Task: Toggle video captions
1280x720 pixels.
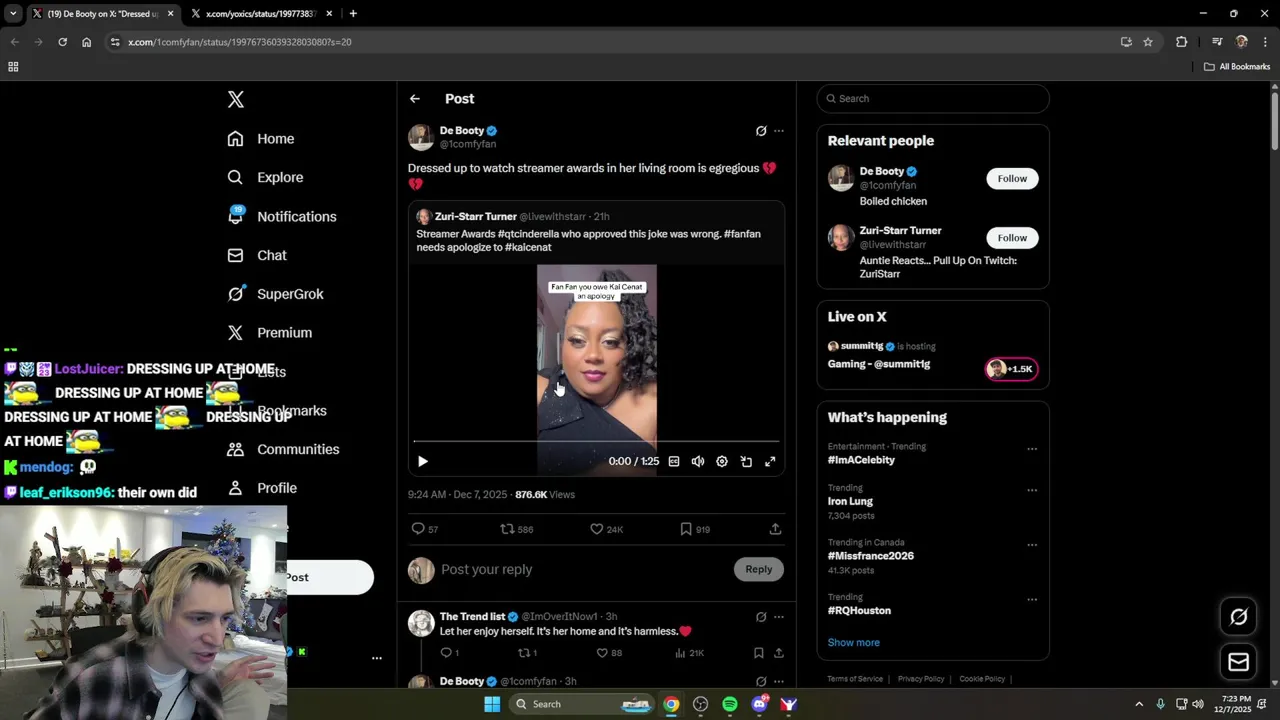Action: click(674, 461)
